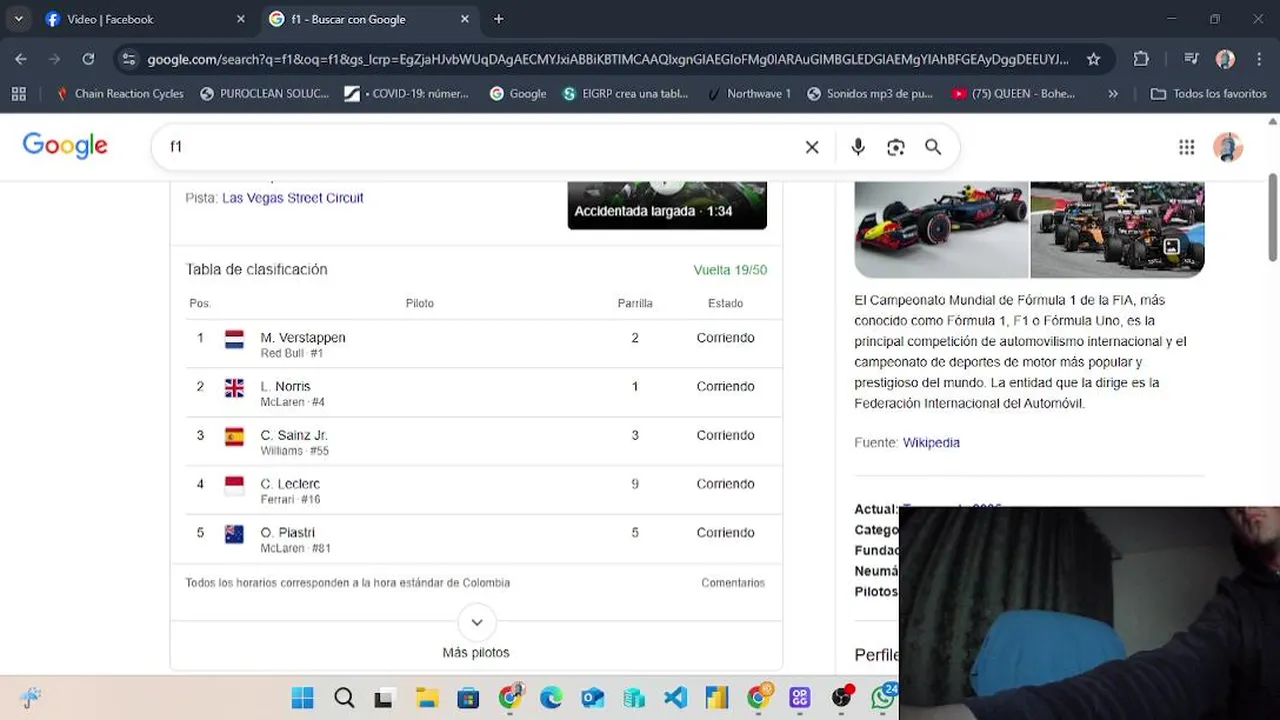Screen dimensions: 1280x720
Task: Go to Google homepage logo
Action: (x=65, y=146)
